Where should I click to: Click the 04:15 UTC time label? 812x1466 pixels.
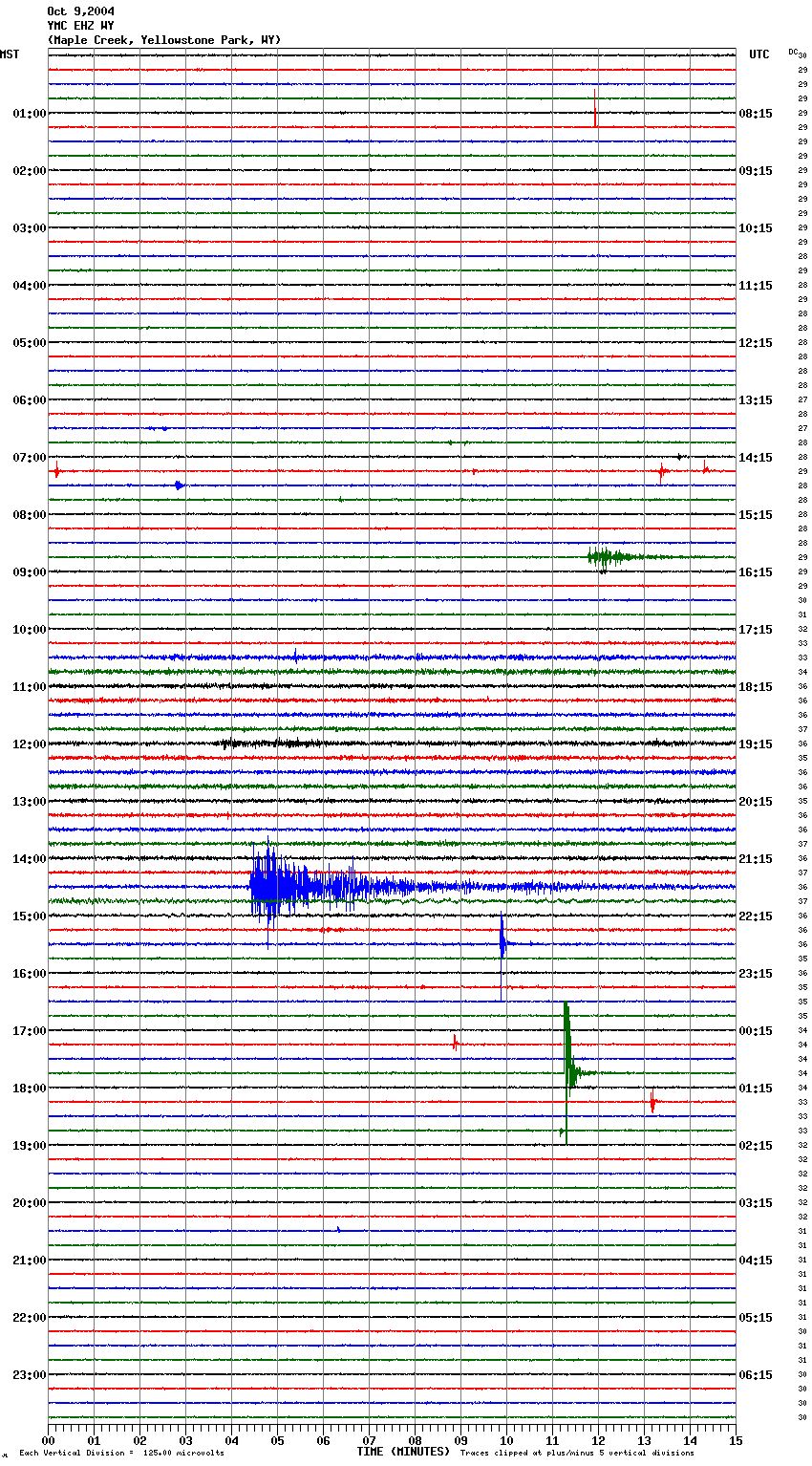756,1261
